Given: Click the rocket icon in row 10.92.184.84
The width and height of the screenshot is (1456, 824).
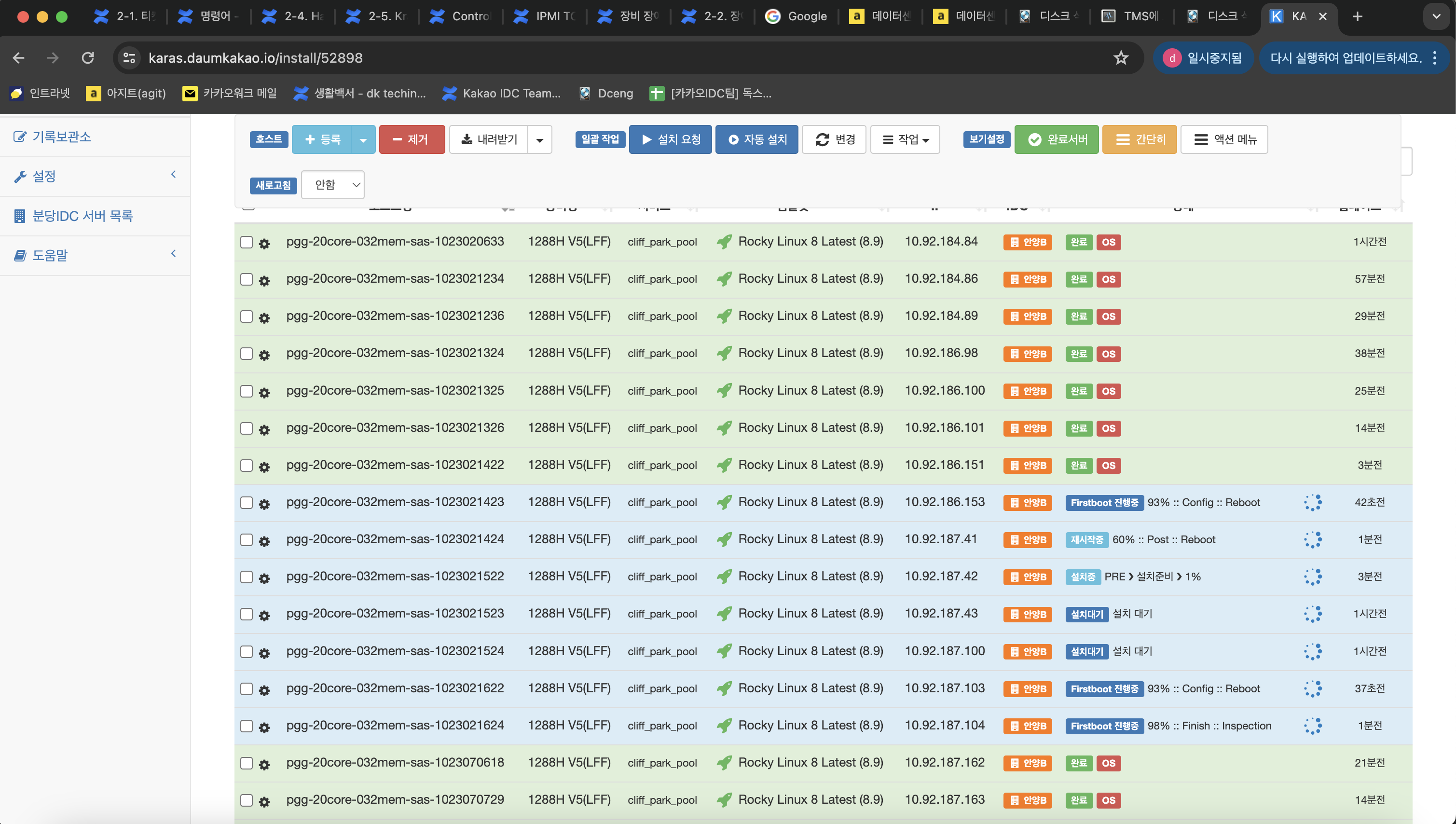Looking at the screenshot, I should click(x=724, y=242).
